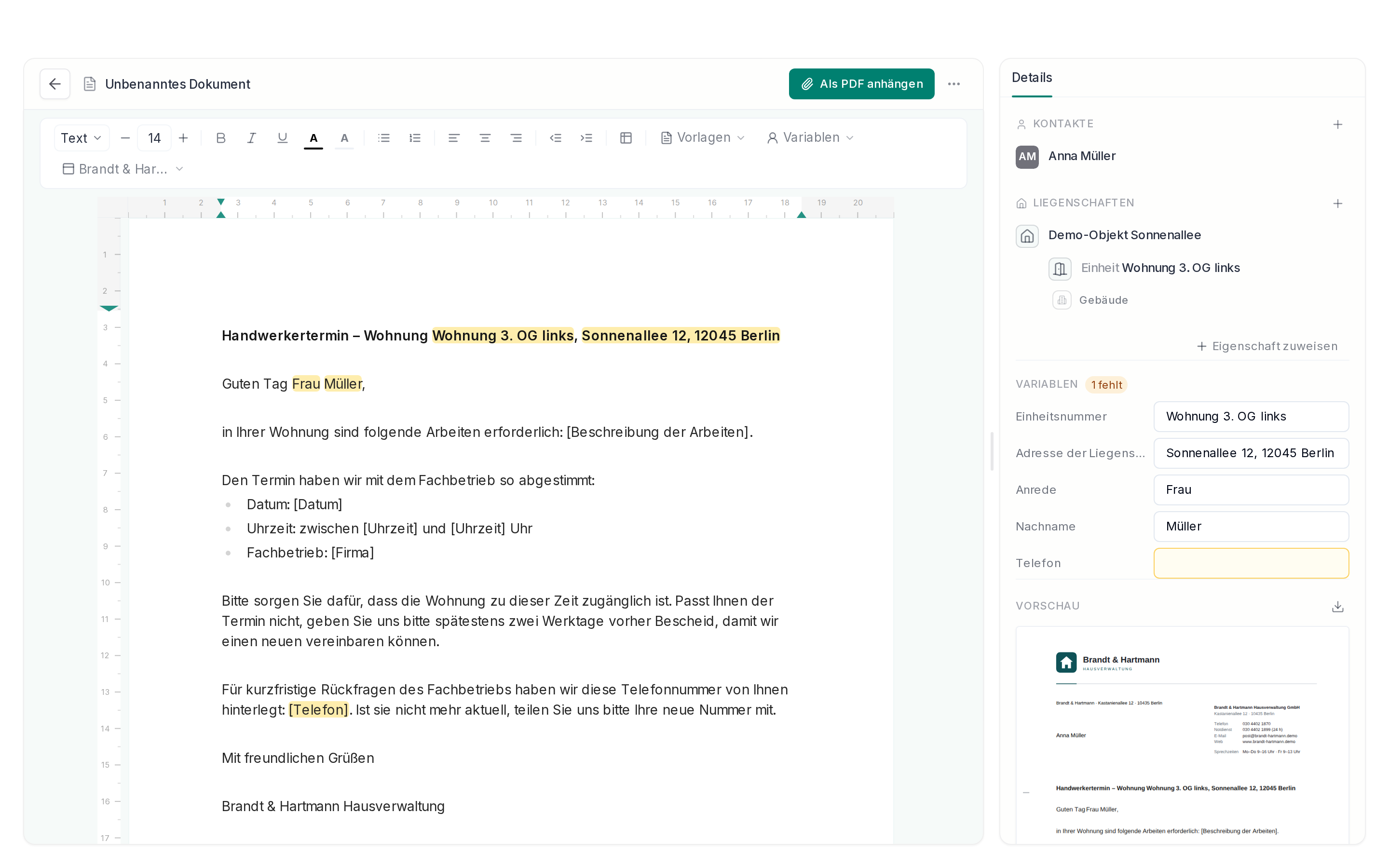
Task: Open contact Anna Müller
Action: [1081, 156]
